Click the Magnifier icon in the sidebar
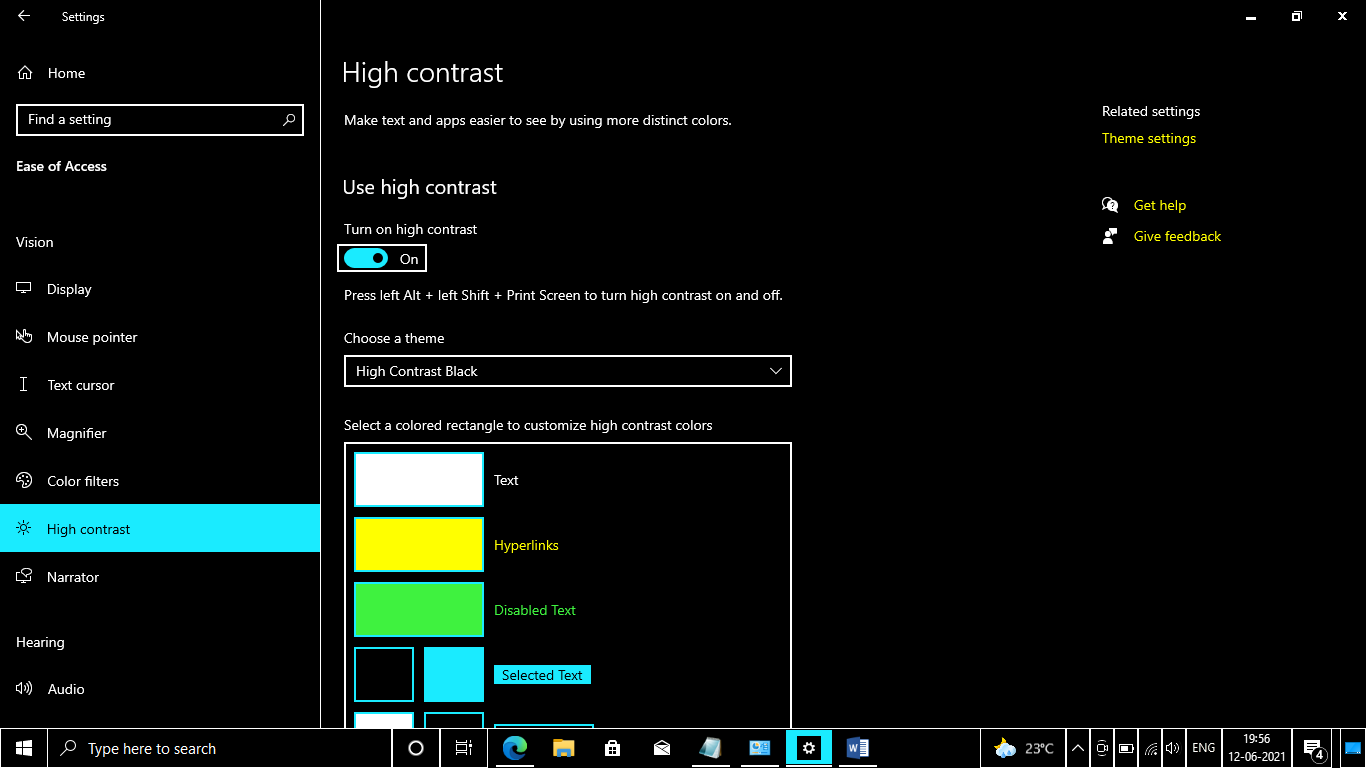 24,433
